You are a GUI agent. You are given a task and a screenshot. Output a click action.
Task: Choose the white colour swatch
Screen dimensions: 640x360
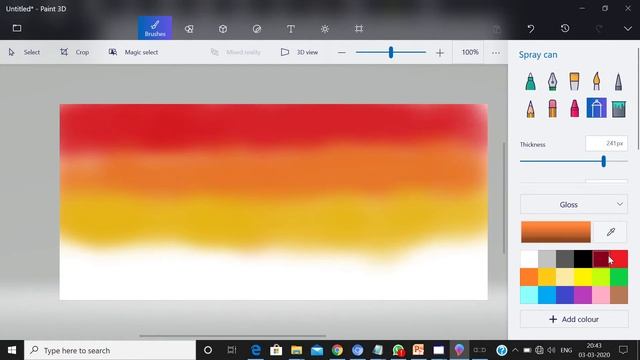click(x=529, y=259)
